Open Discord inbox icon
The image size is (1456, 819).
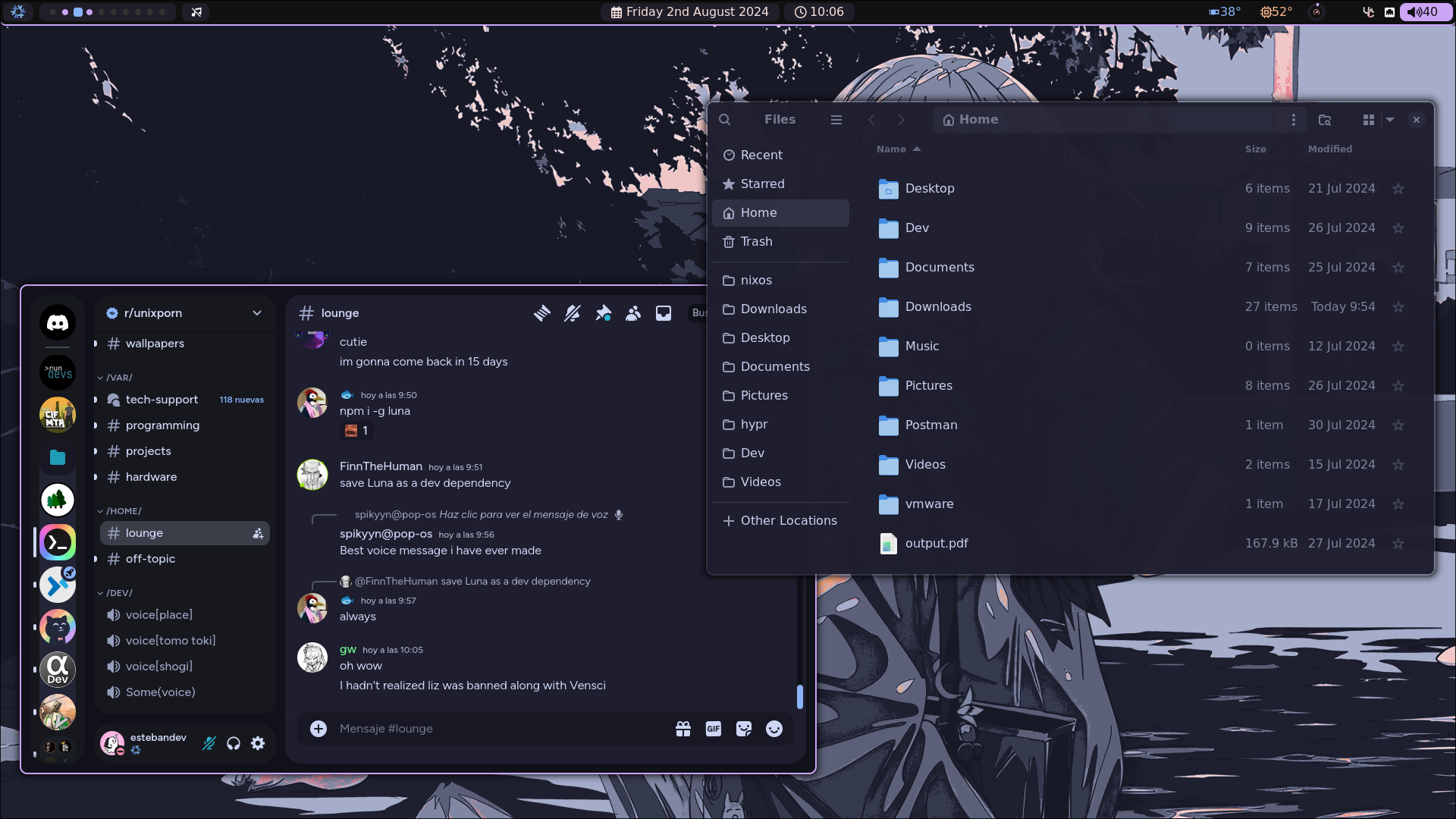pyautogui.click(x=664, y=313)
